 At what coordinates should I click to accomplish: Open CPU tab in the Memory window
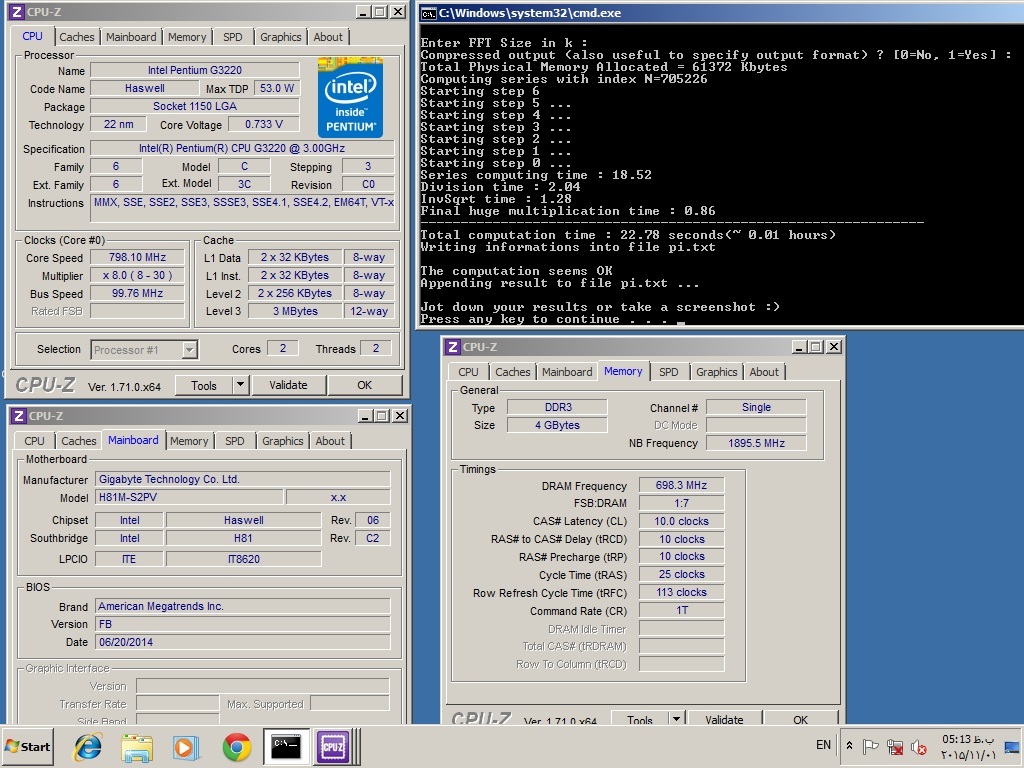click(468, 372)
